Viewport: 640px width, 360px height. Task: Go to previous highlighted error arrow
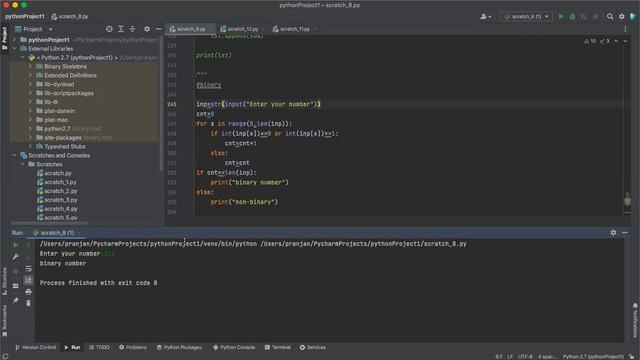click(x=616, y=41)
